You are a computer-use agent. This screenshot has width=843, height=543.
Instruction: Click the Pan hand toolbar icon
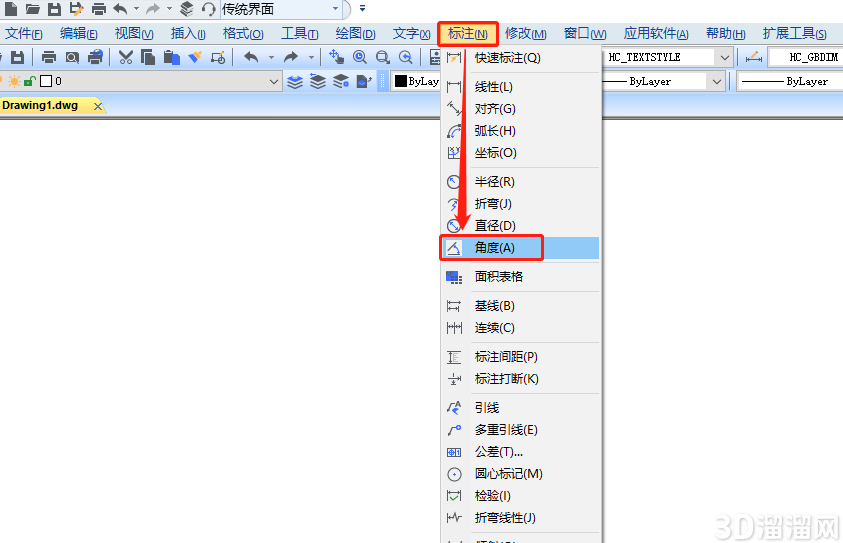(x=337, y=57)
